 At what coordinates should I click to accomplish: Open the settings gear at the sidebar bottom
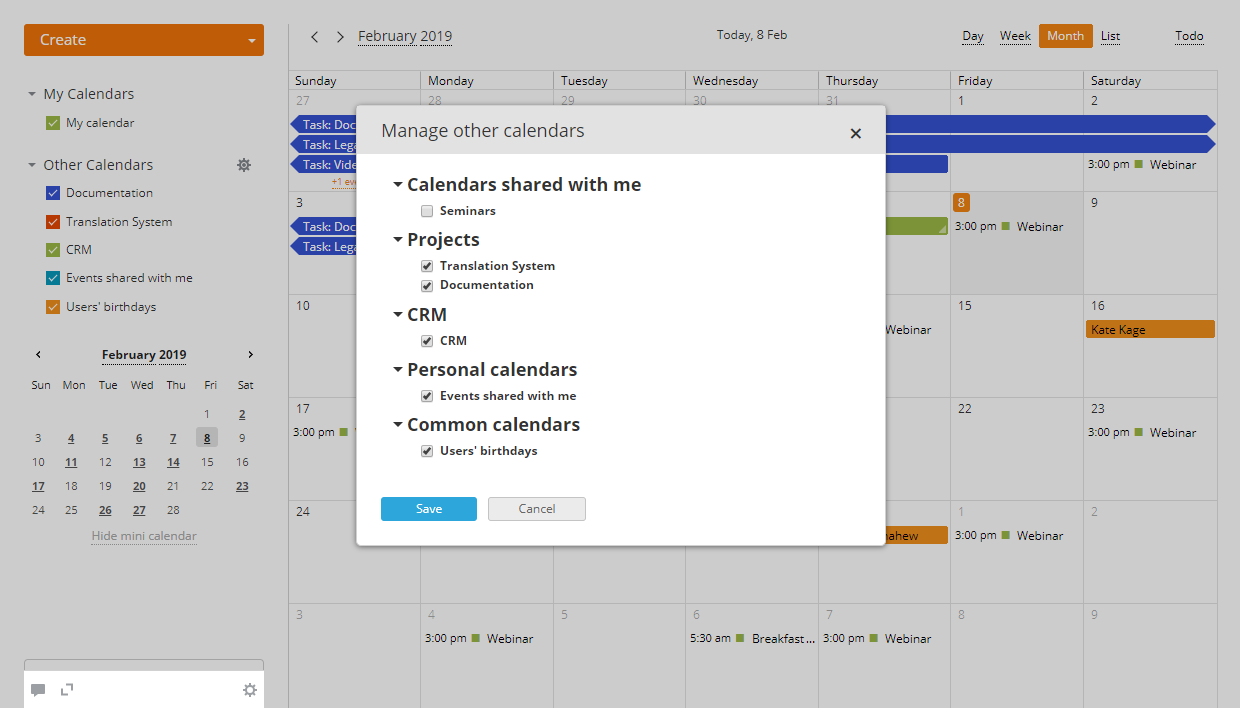pyautogui.click(x=249, y=689)
